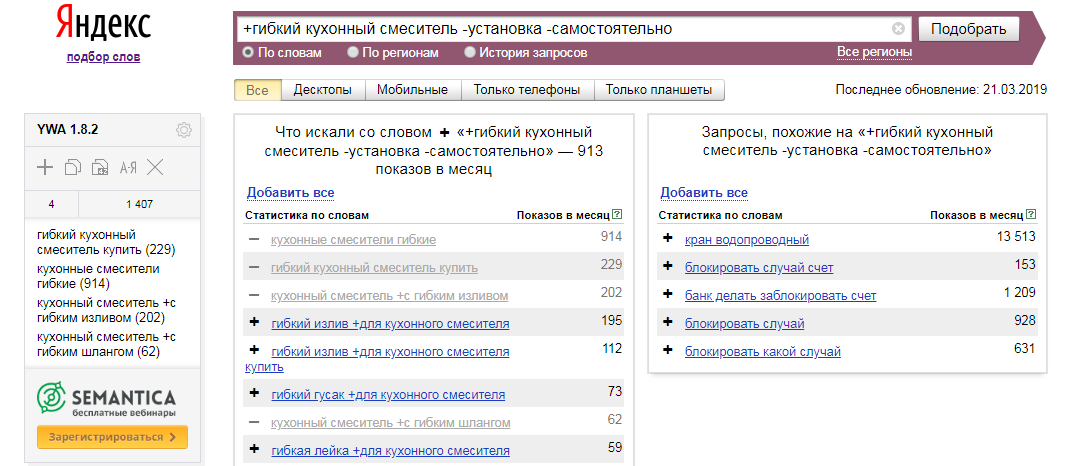Select the 'По словам' radio button
Image resolution: width=1068 pixels, height=466 pixels.
[248, 52]
